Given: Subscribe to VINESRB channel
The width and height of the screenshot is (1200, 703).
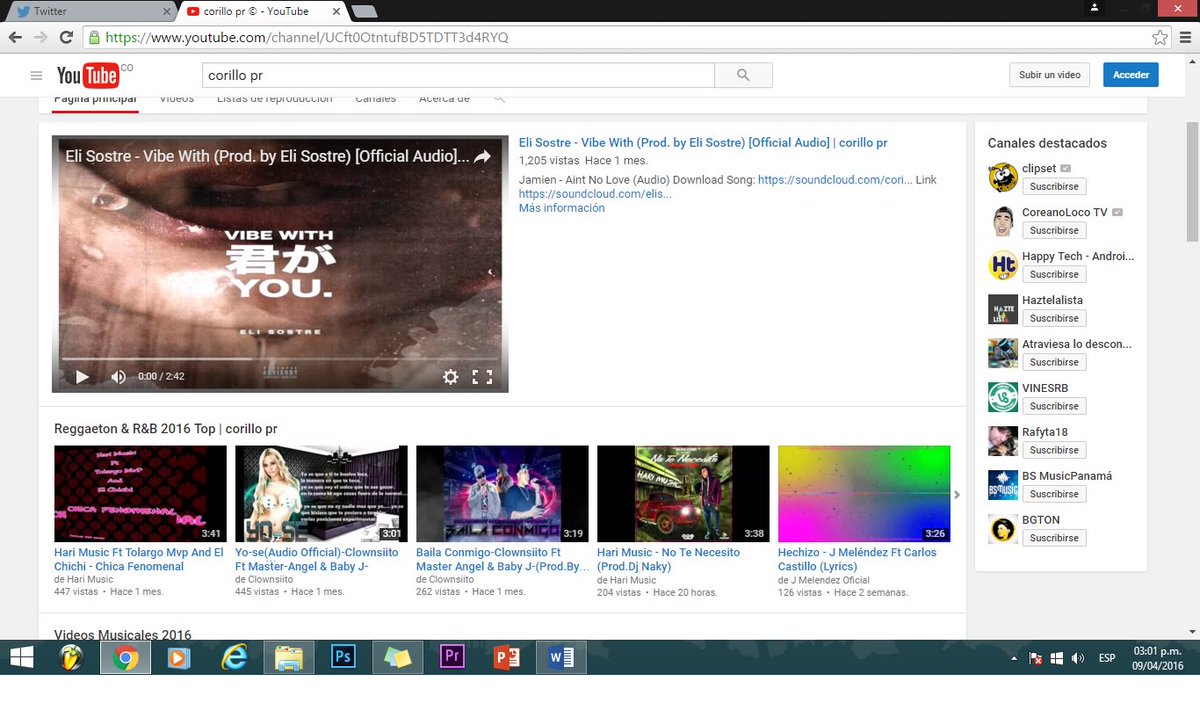Looking at the screenshot, I should pyautogui.click(x=1054, y=407).
